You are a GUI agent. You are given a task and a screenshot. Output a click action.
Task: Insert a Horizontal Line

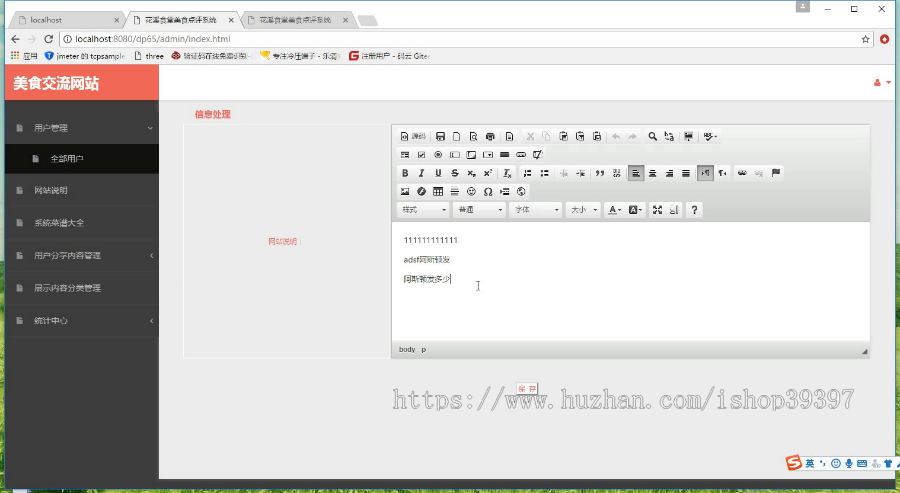[455, 192]
